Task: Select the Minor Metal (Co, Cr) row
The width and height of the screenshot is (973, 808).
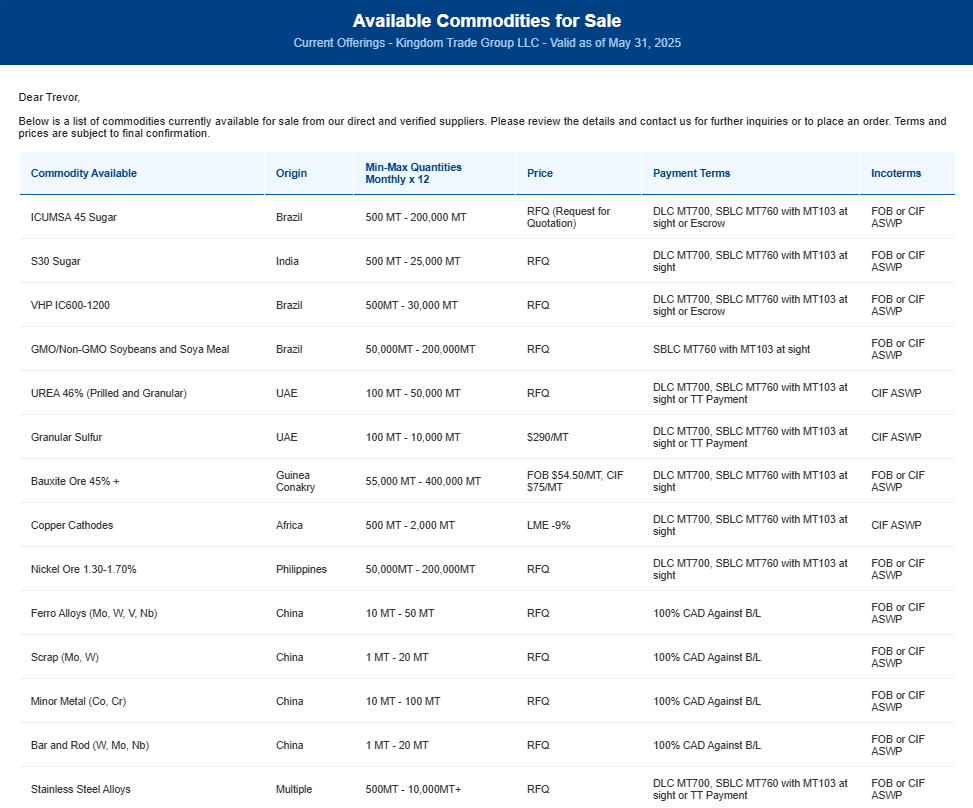Action: pos(79,701)
